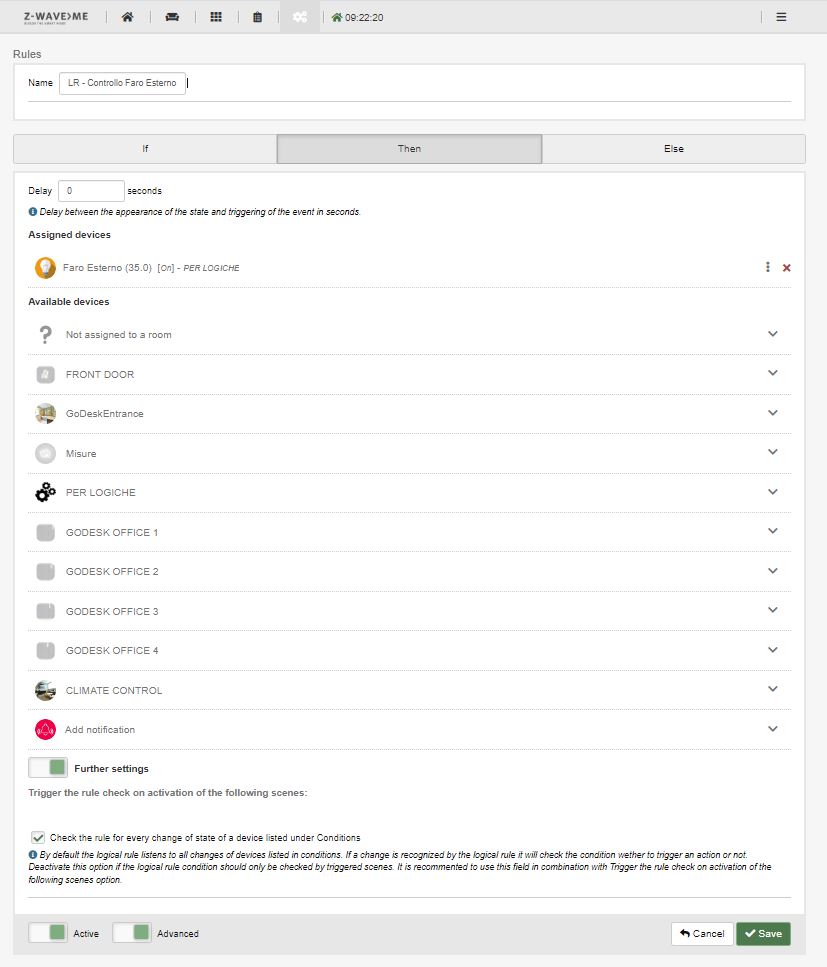
Task: Go to the home dashboard icon
Action: (x=127, y=17)
